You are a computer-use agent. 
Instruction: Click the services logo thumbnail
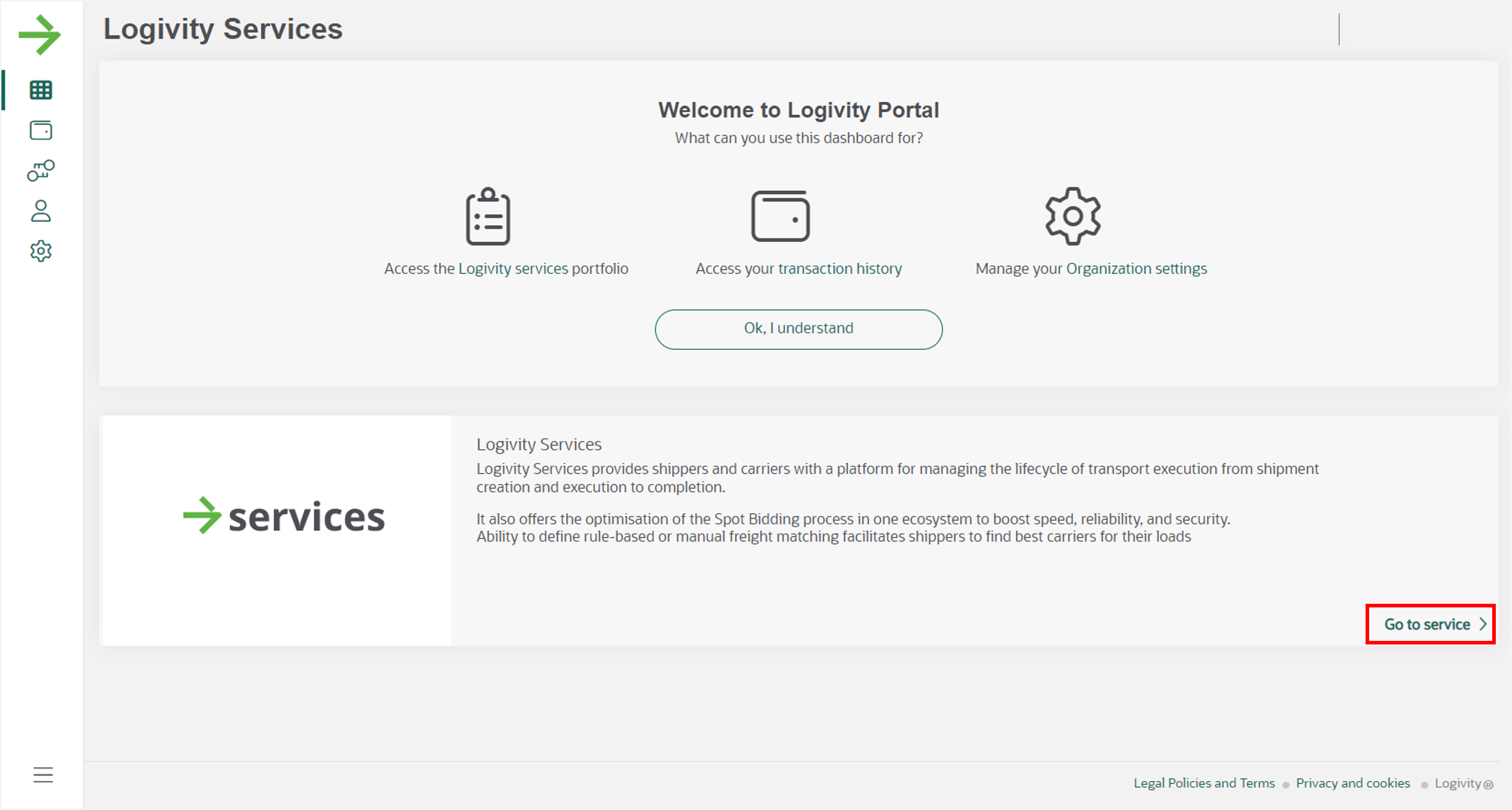[x=276, y=531]
